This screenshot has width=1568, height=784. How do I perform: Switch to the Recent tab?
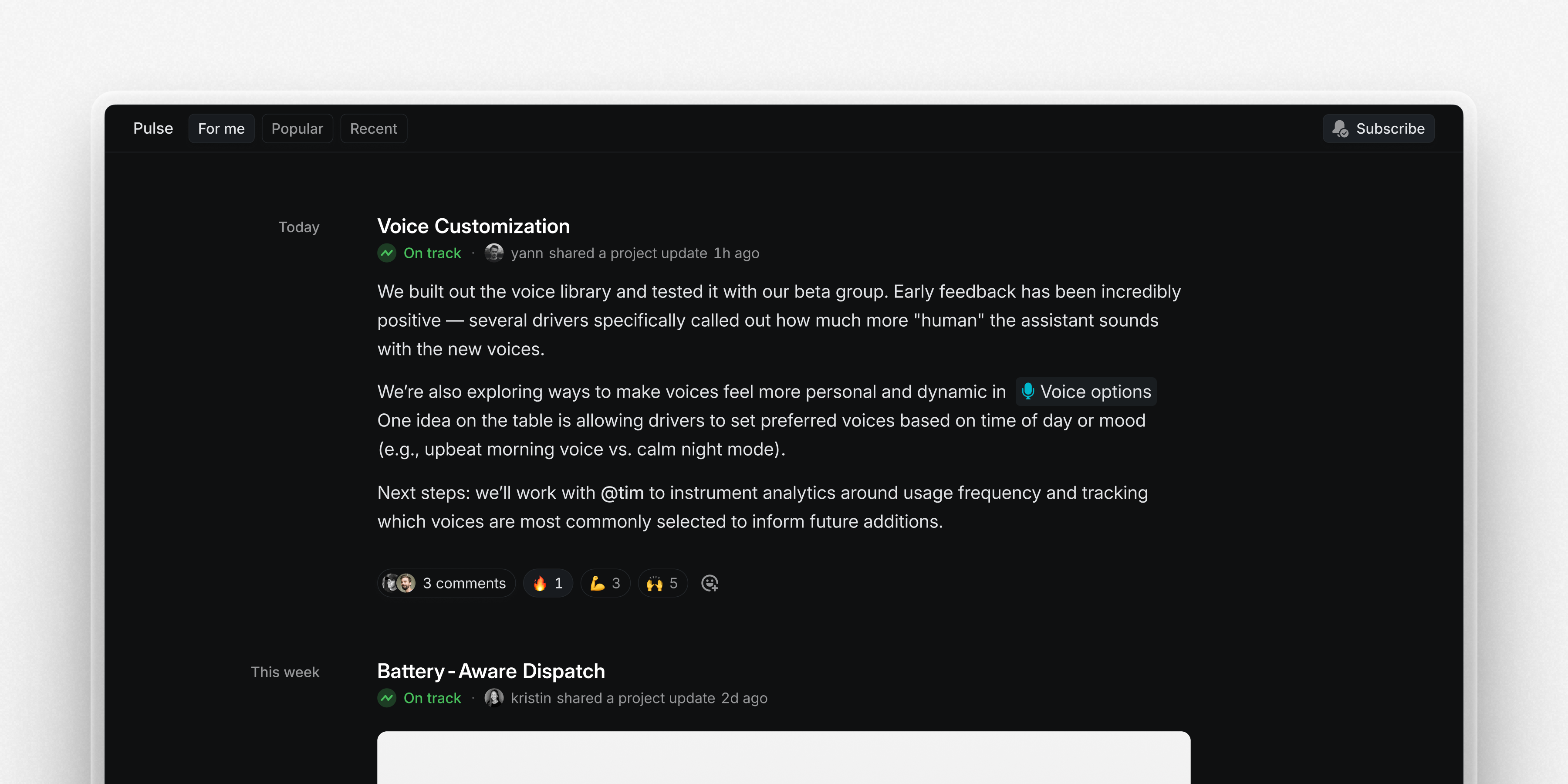373,128
